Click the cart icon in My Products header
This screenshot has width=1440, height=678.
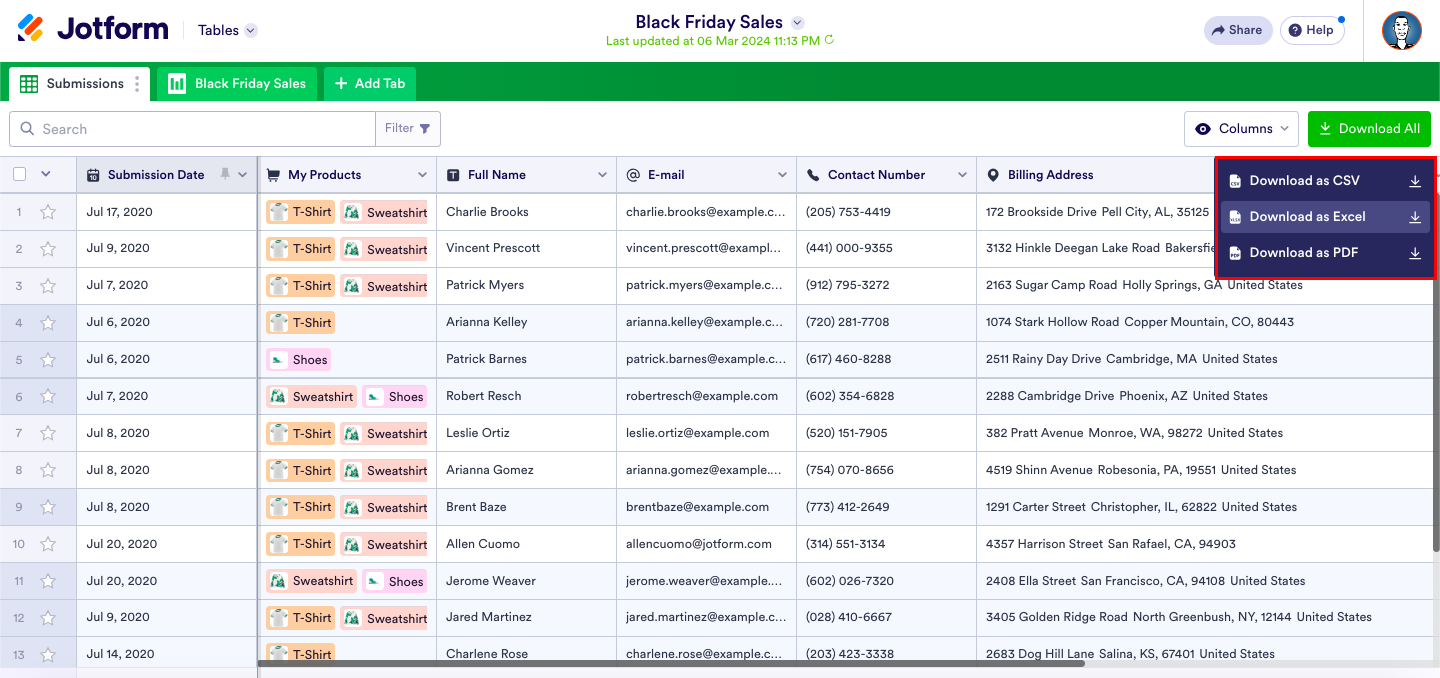click(273, 175)
